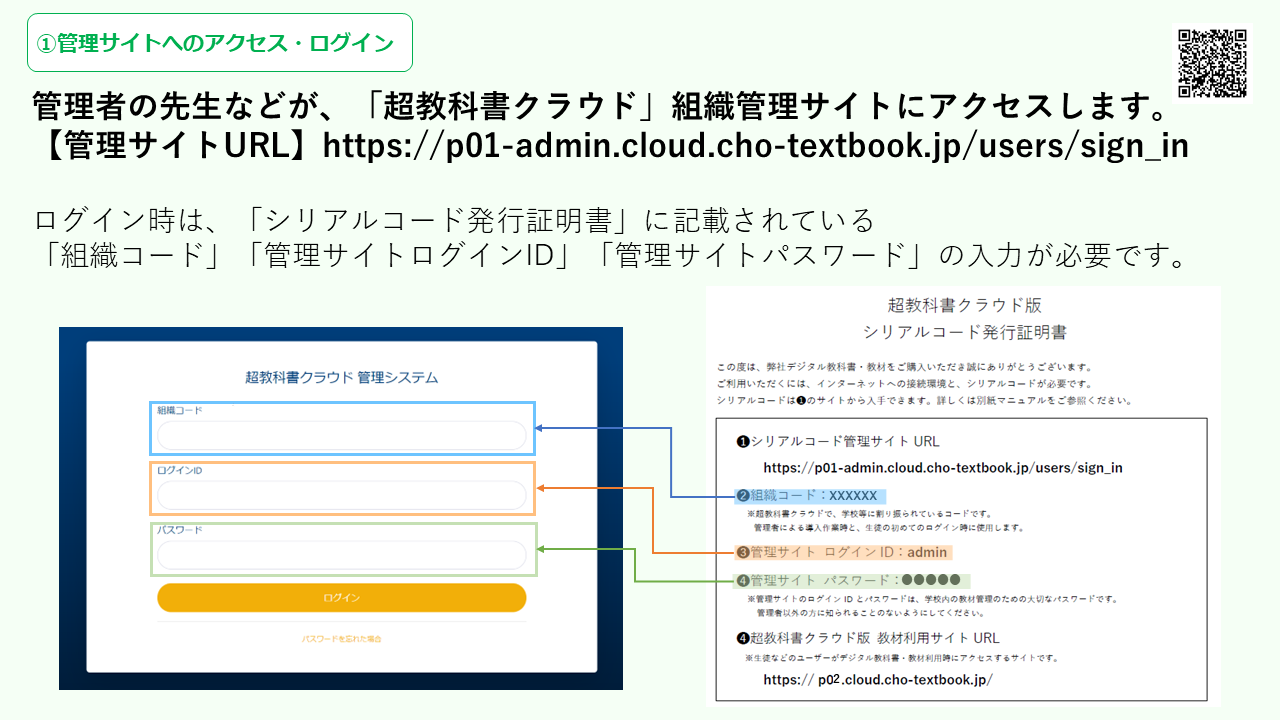
Task: Click the パスワード input field
Action: (x=341, y=555)
